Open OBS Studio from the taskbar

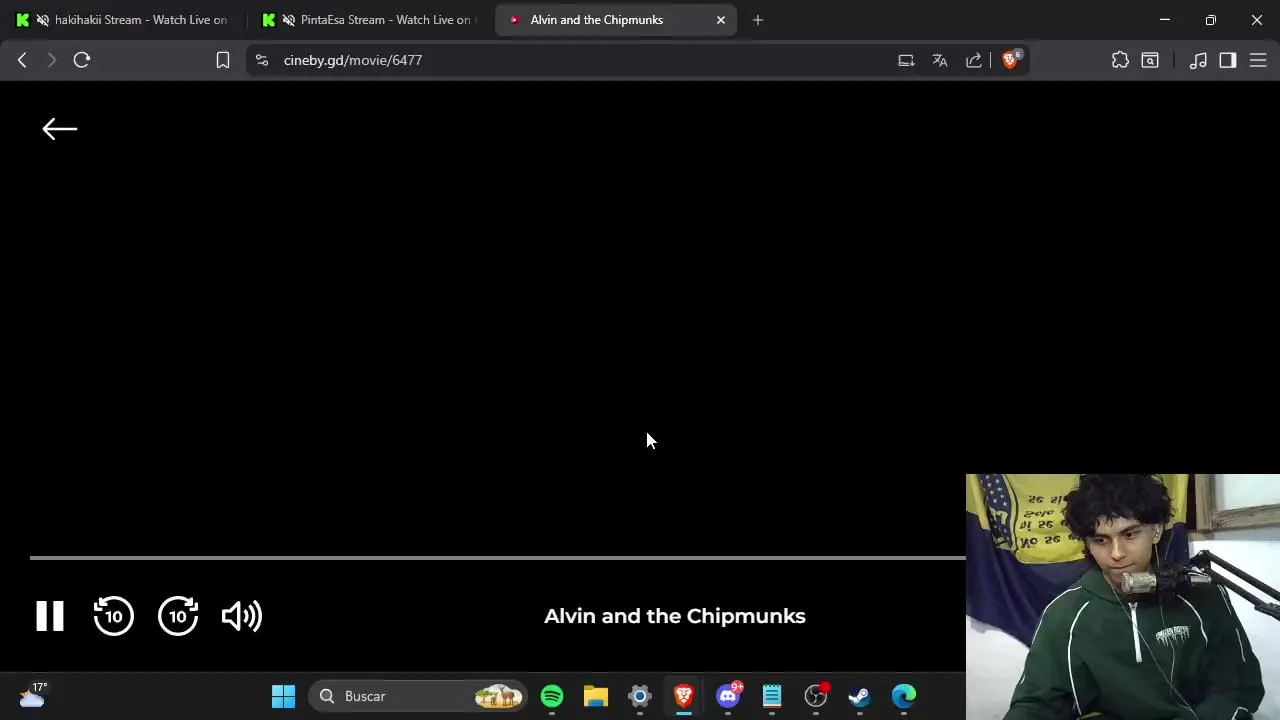point(816,696)
